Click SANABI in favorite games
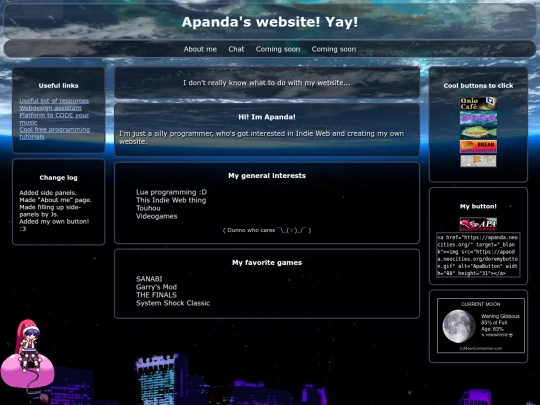 (149, 279)
